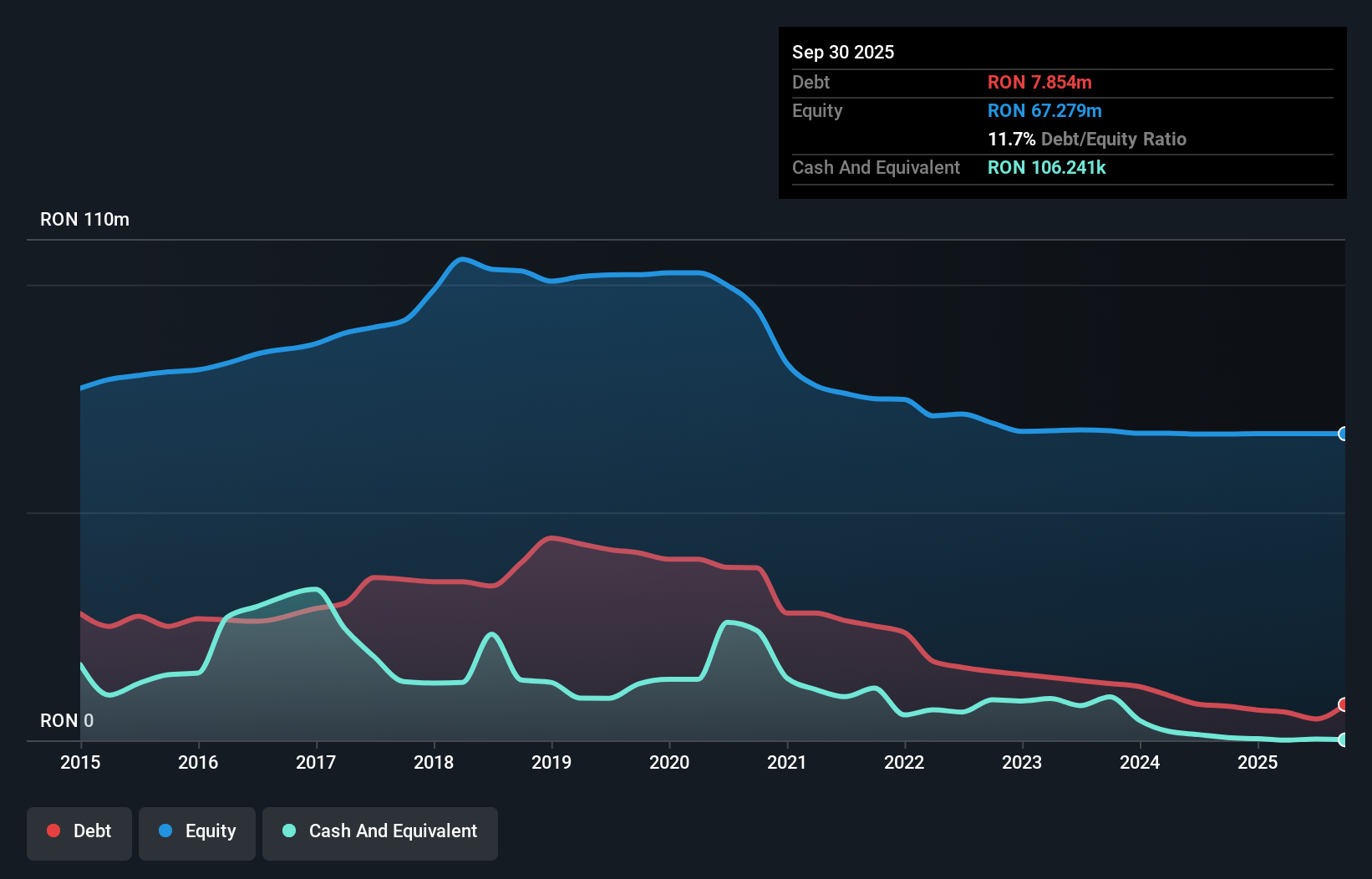Click the RON 7.854m red debt value
1372x879 pixels.
point(1040,82)
